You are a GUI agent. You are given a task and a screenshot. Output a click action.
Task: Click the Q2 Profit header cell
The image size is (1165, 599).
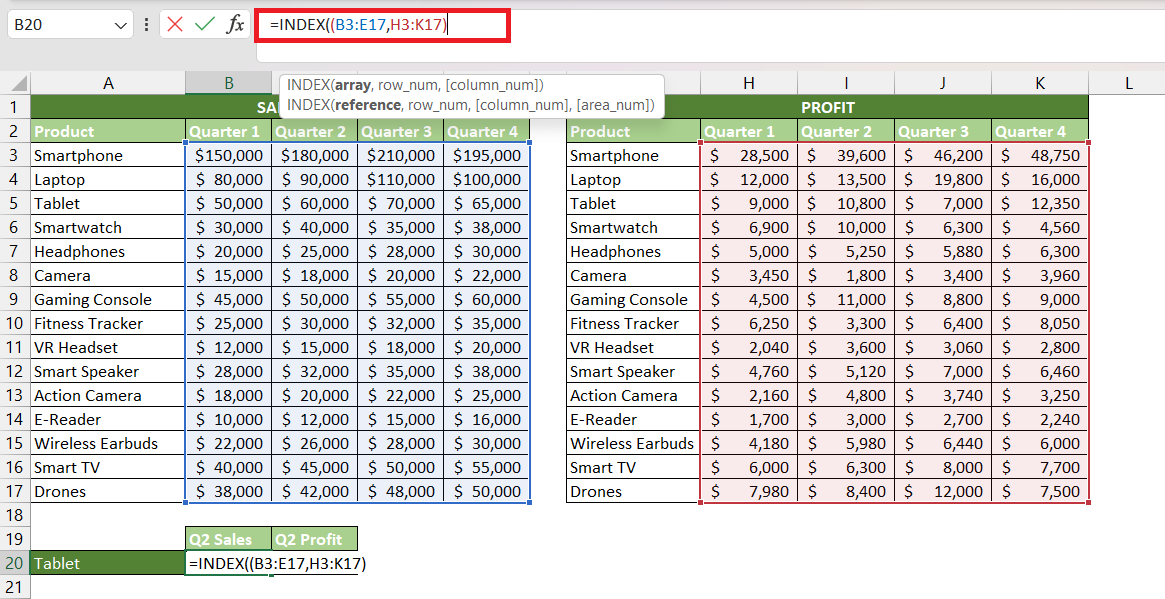tap(314, 539)
